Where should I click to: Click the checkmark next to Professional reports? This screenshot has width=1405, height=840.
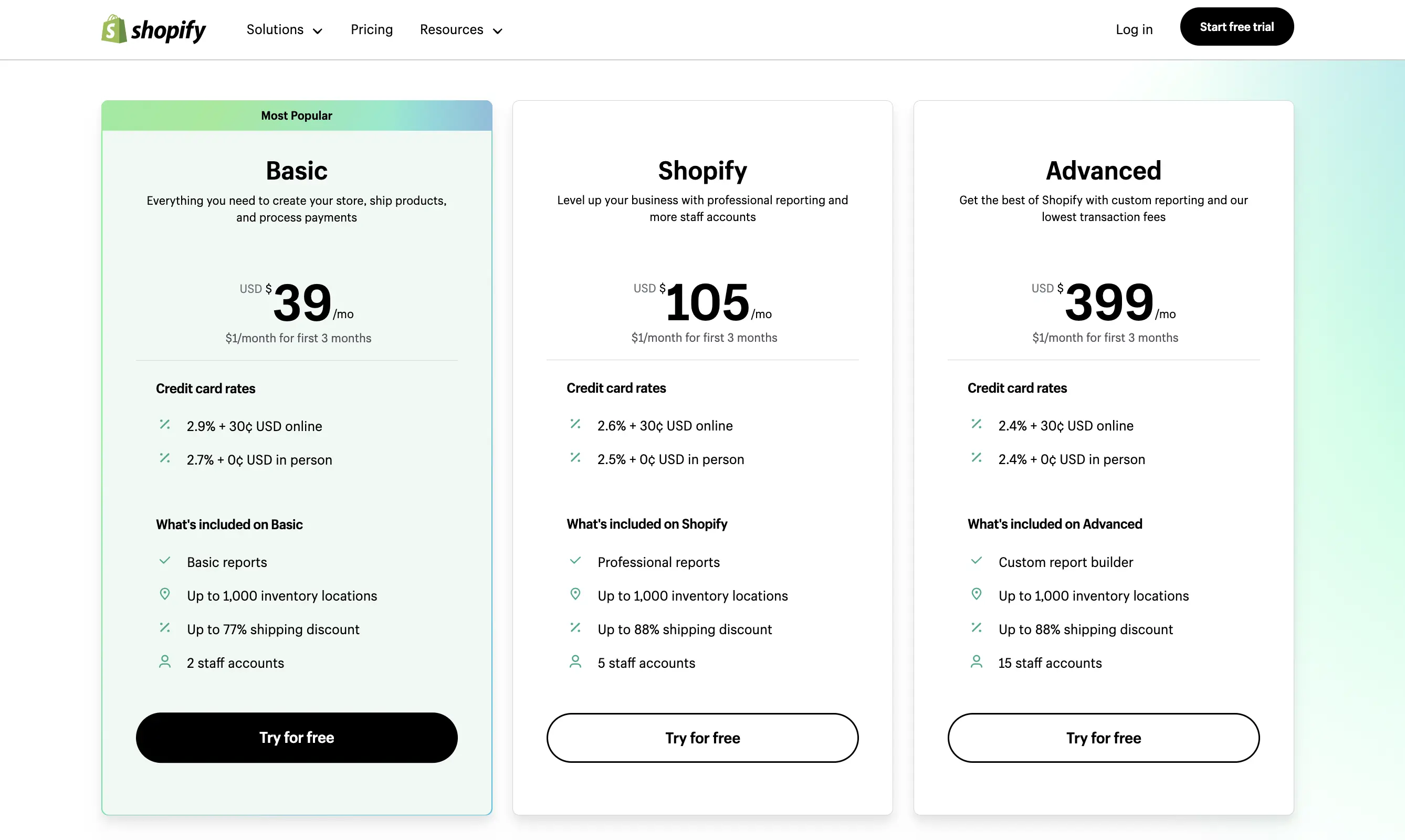[x=575, y=560]
